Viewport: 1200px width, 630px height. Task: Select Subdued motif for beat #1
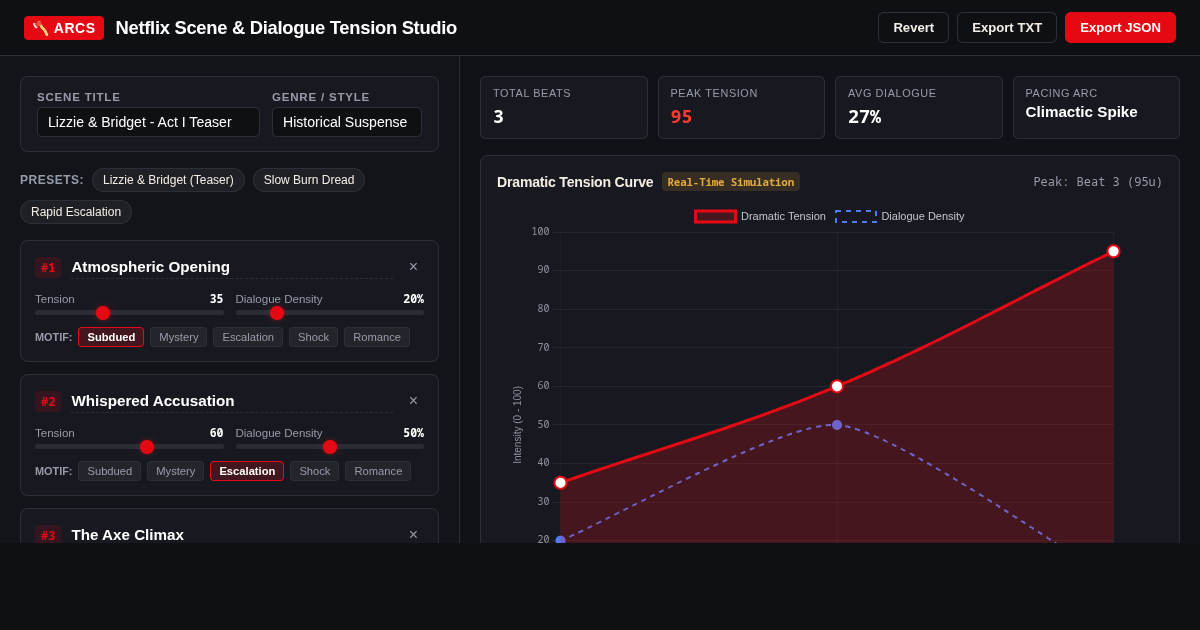[111, 337]
